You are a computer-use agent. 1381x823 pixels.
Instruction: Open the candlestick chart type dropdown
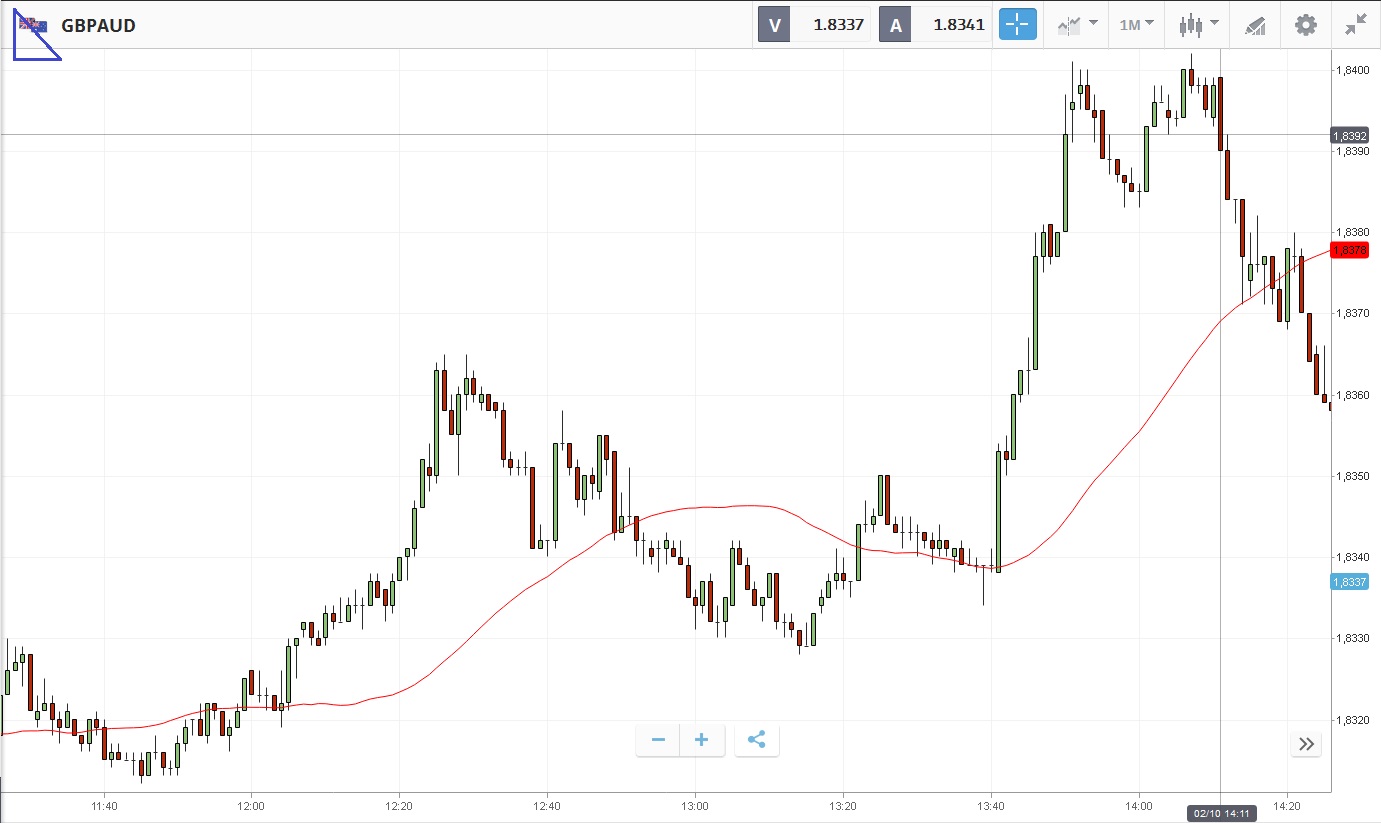pos(1198,25)
